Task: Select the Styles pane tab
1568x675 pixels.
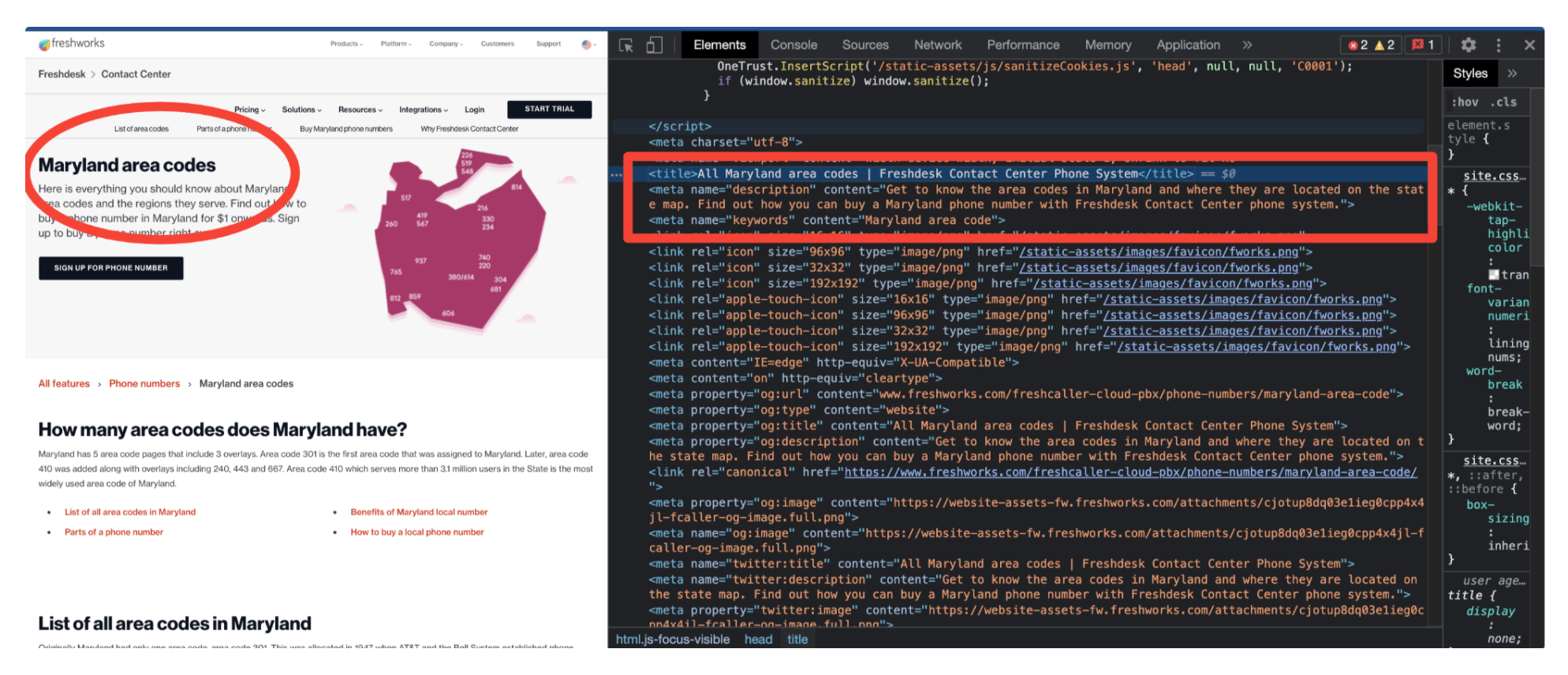Action: pos(1470,73)
